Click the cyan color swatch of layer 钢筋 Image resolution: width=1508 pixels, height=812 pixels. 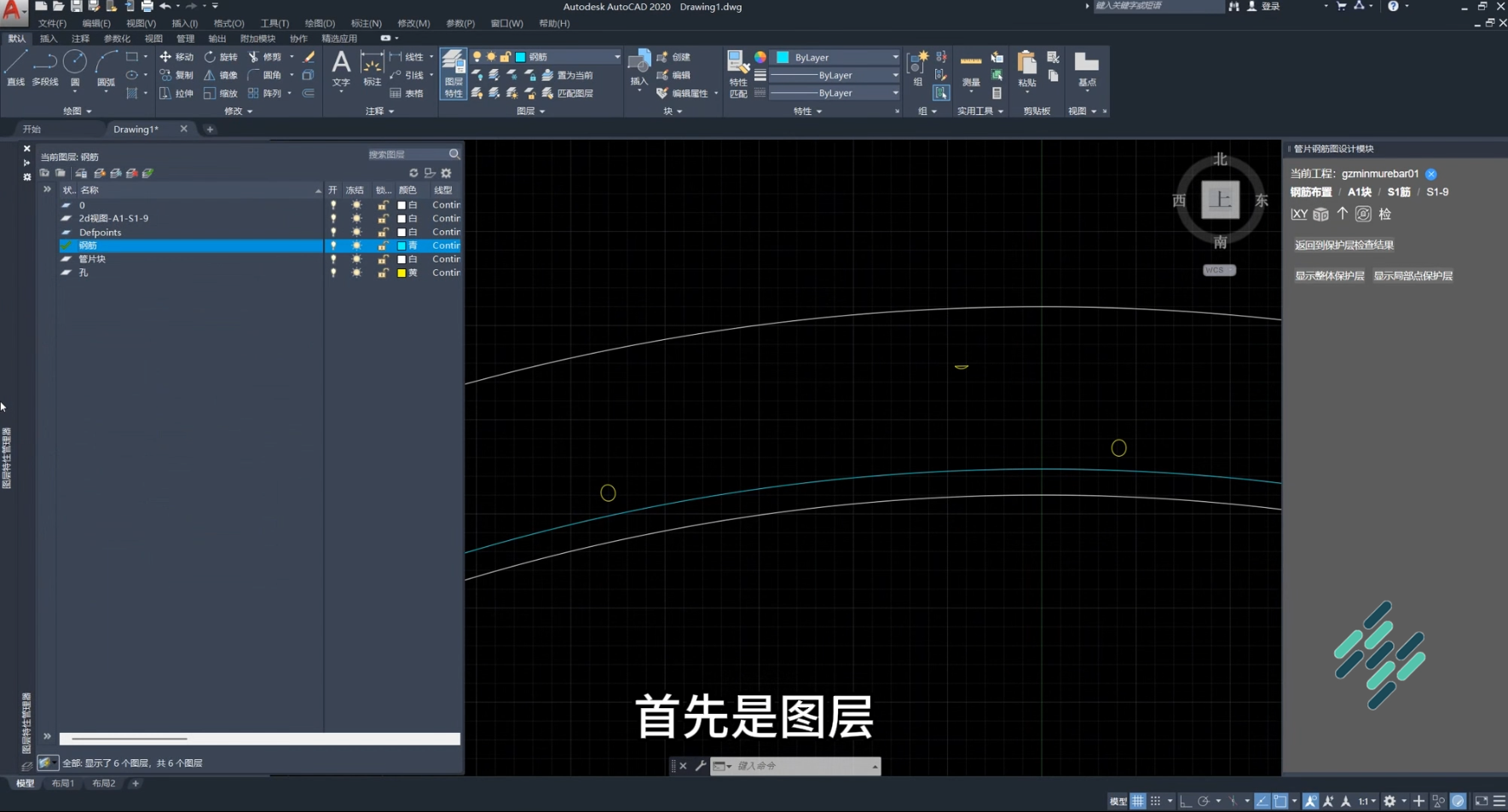[x=402, y=246]
